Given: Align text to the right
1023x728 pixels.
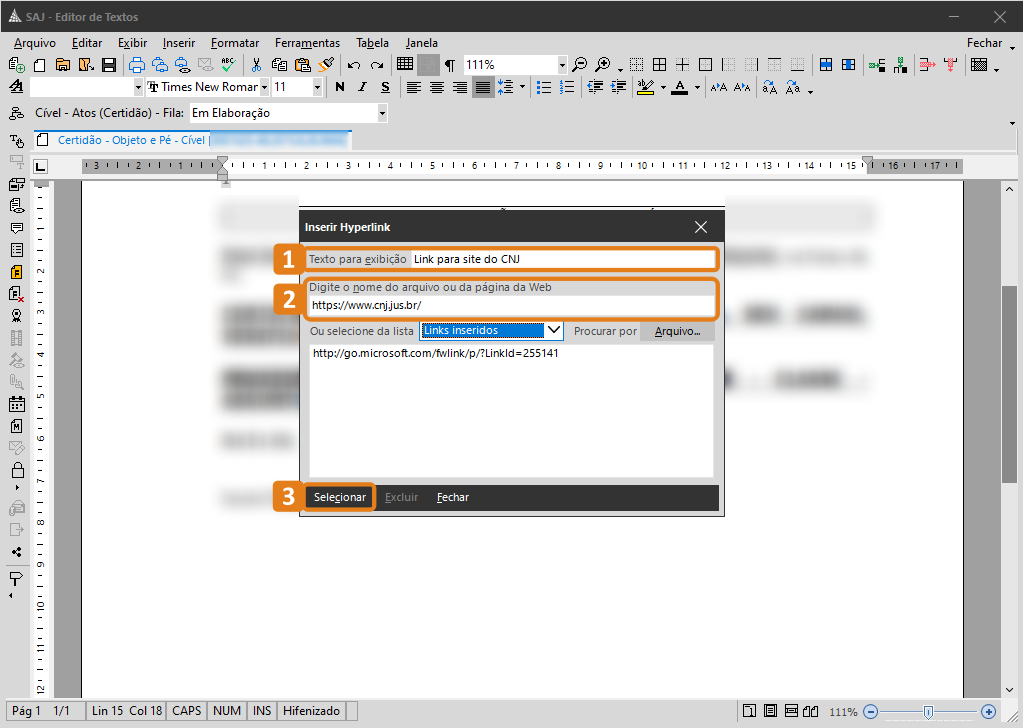Looking at the screenshot, I should coord(460,87).
